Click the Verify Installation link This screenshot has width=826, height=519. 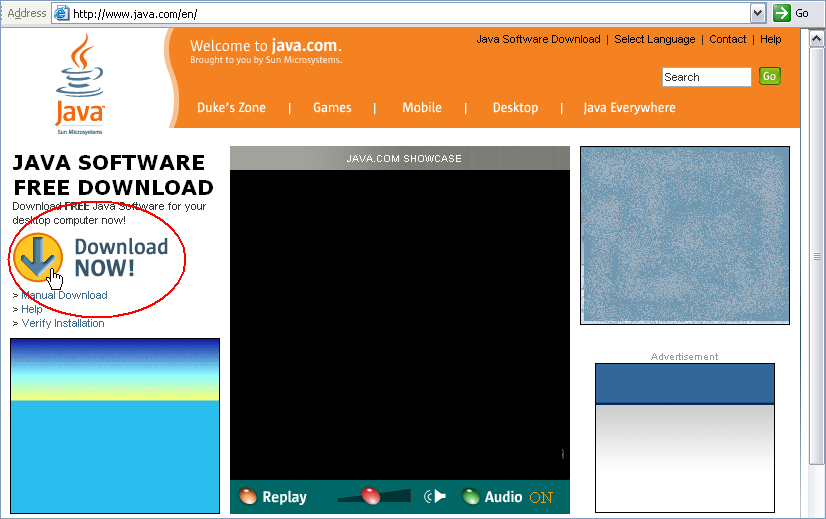(63, 323)
